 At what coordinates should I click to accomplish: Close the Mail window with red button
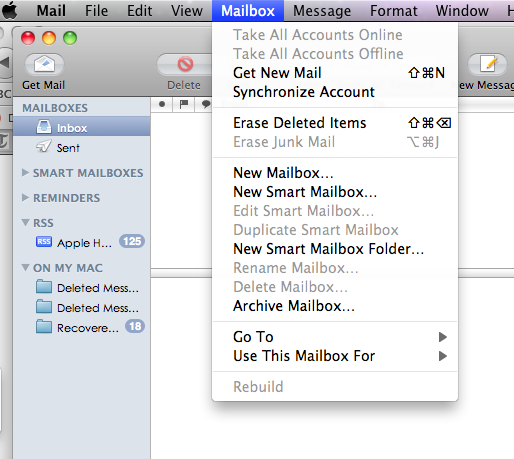[x=28, y=38]
